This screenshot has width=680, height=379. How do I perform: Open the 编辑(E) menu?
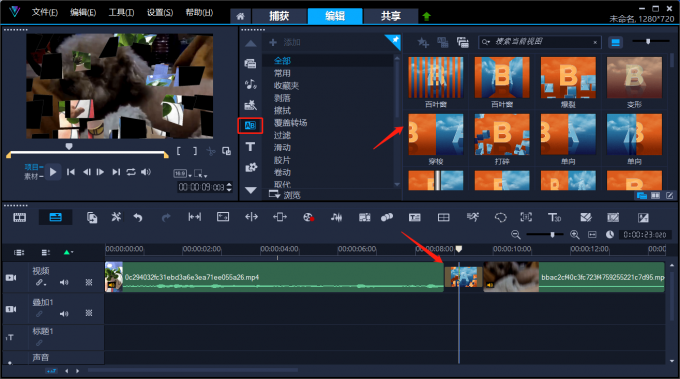83,12
